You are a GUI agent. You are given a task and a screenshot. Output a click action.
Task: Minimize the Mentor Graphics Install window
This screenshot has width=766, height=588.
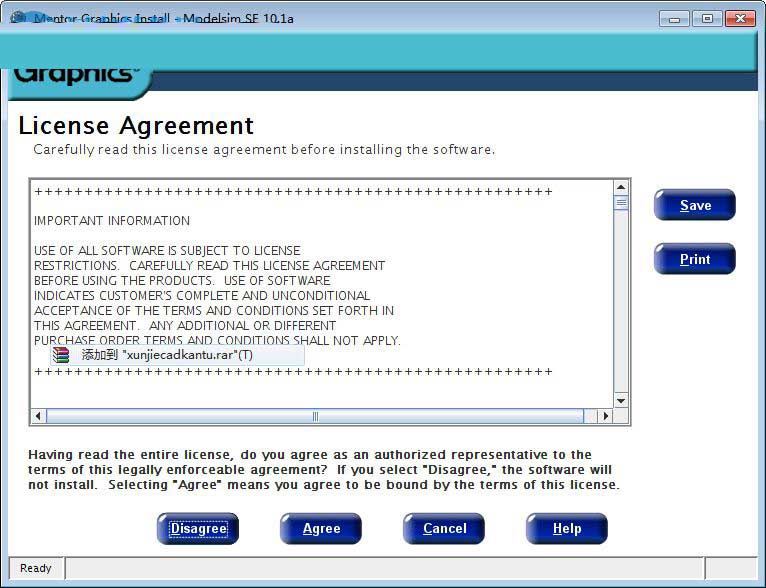point(674,19)
